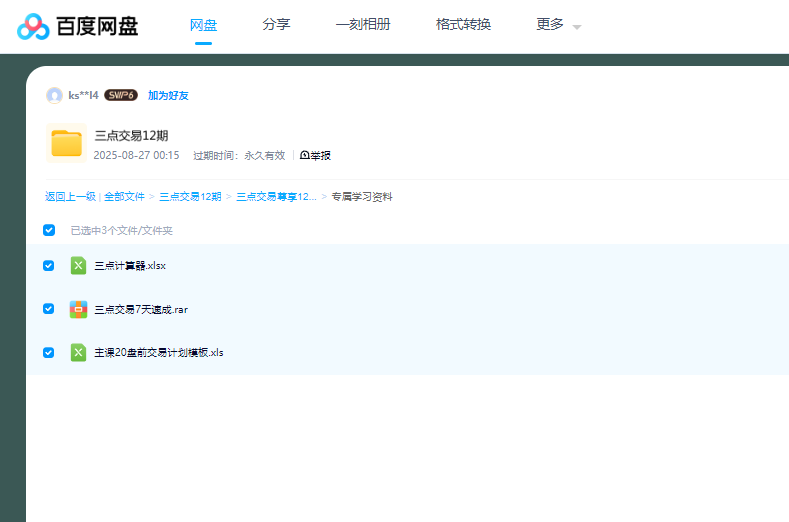Toggle the select-all files checkbox
789x522 pixels.
pos(49,230)
